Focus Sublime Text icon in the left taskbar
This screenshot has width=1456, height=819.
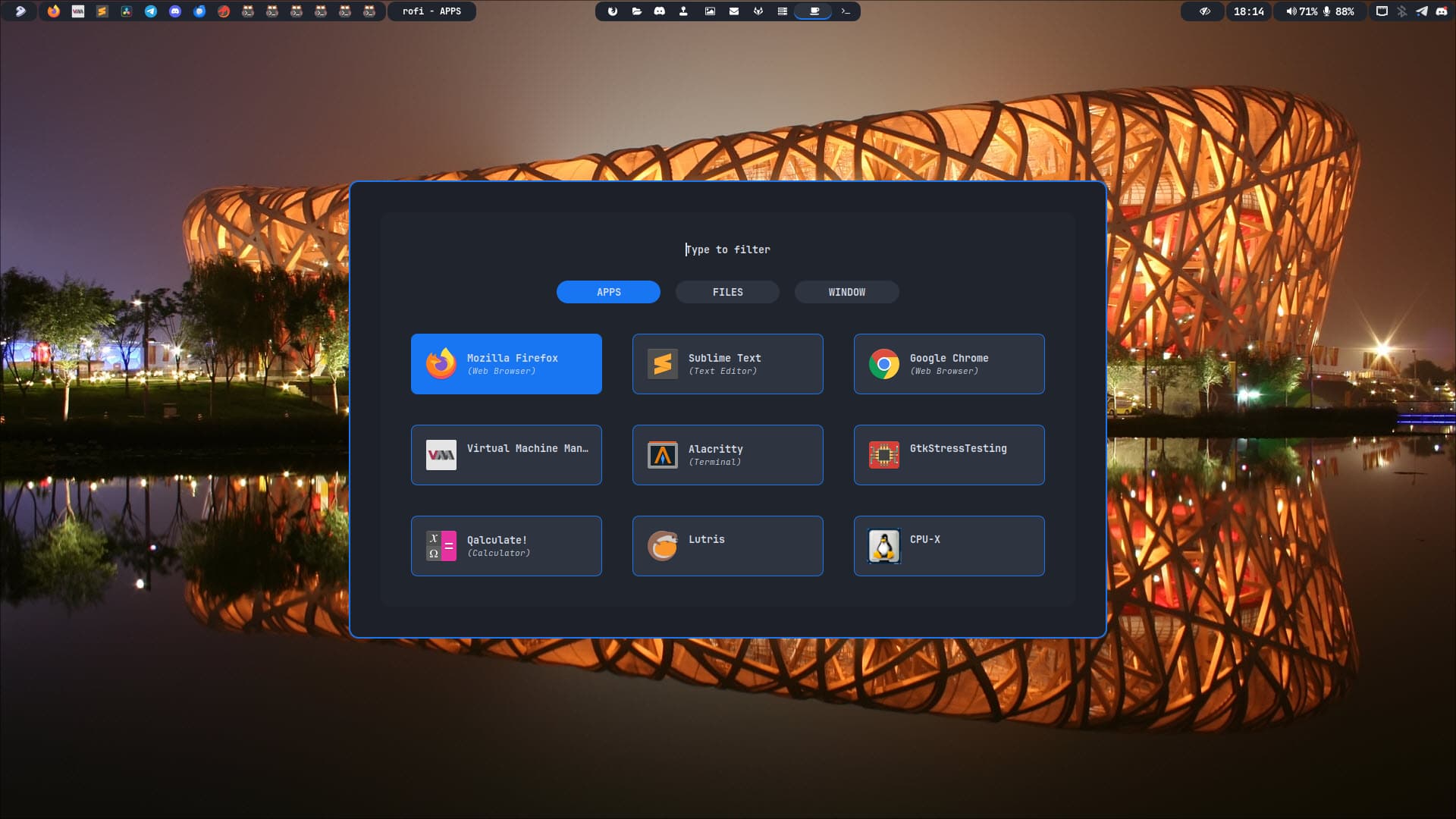pos(102,11)
